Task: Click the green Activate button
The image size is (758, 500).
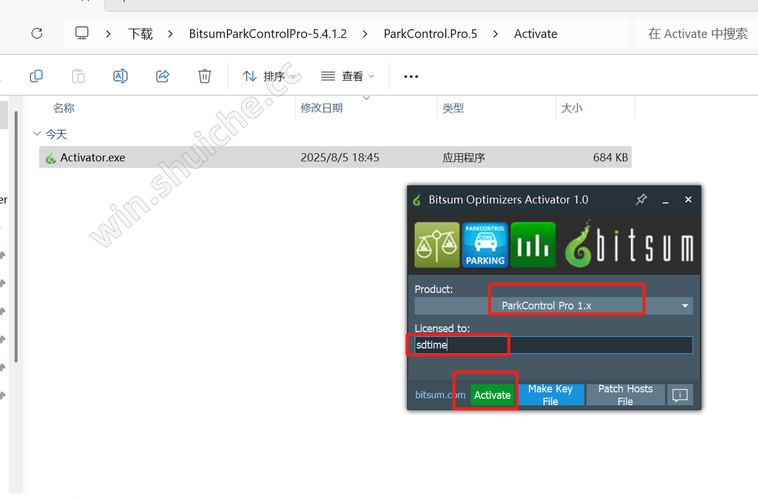Action: click(x=492, y=395)
